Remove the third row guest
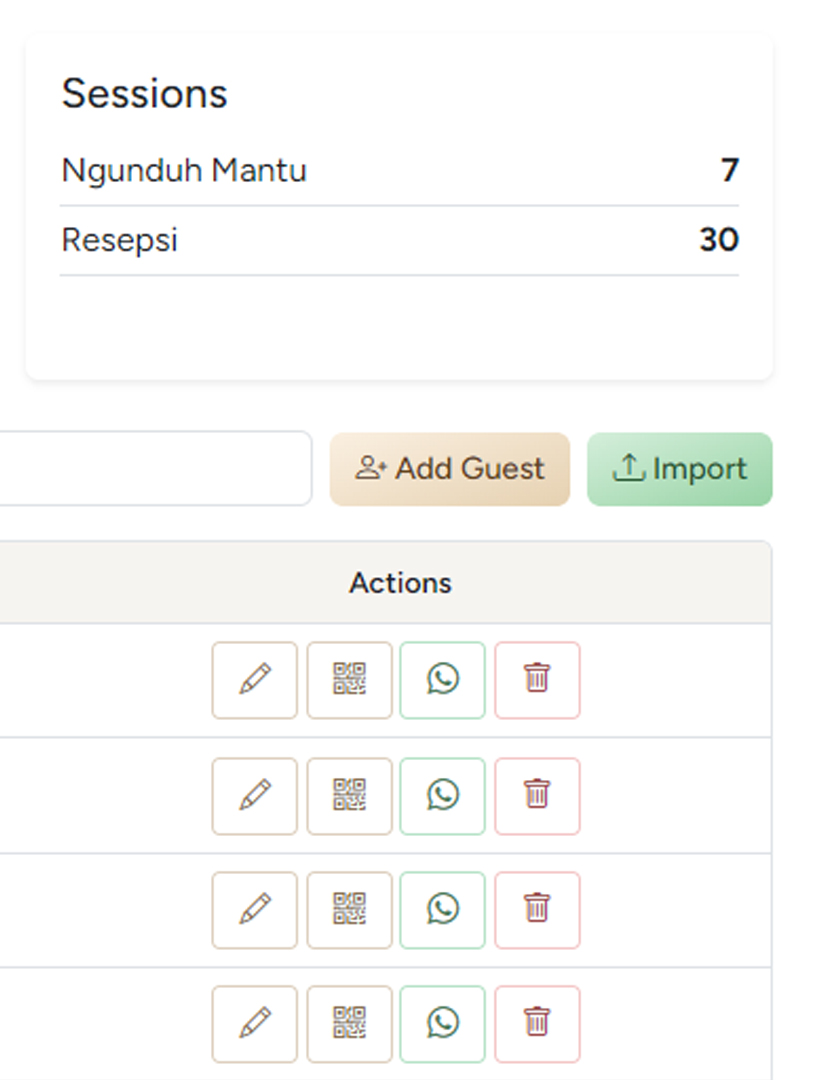 [537, 910]
